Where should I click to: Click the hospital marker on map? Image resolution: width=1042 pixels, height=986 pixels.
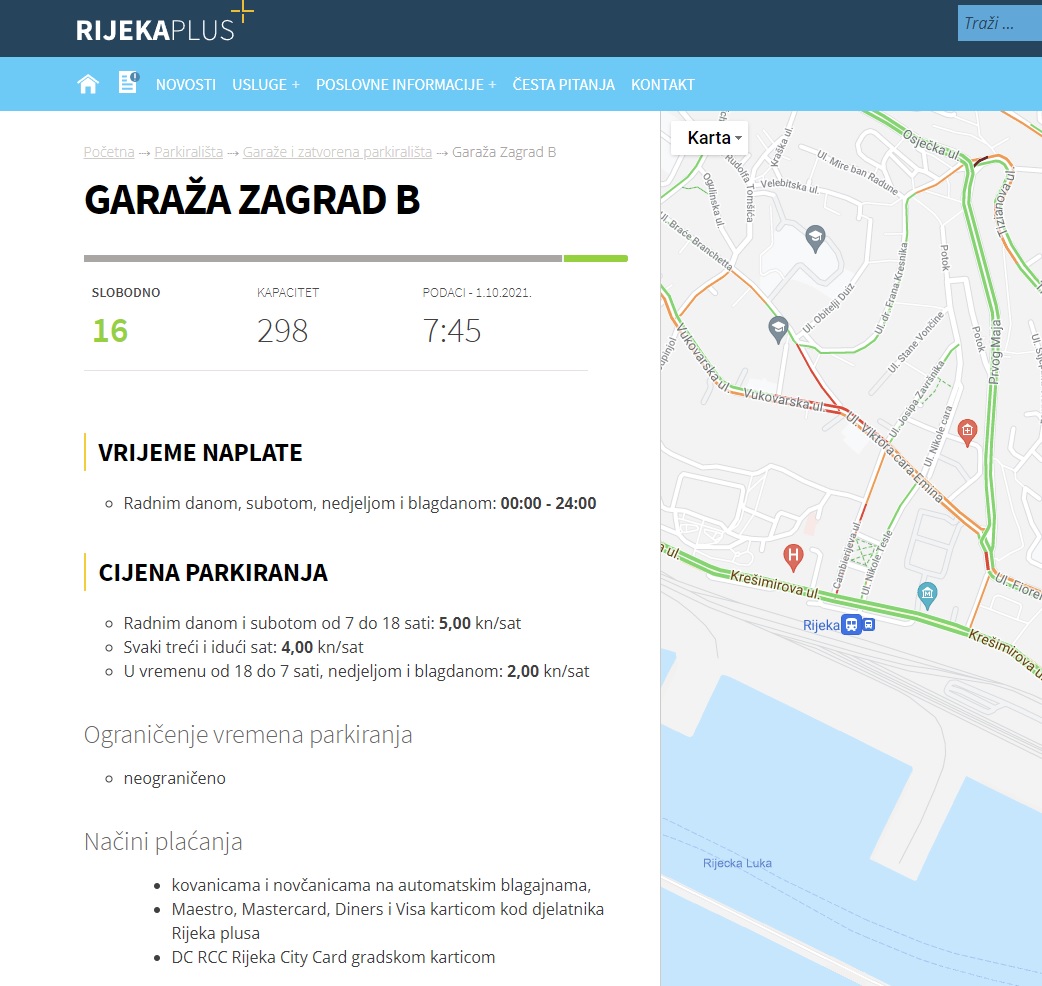coord(793,554)
